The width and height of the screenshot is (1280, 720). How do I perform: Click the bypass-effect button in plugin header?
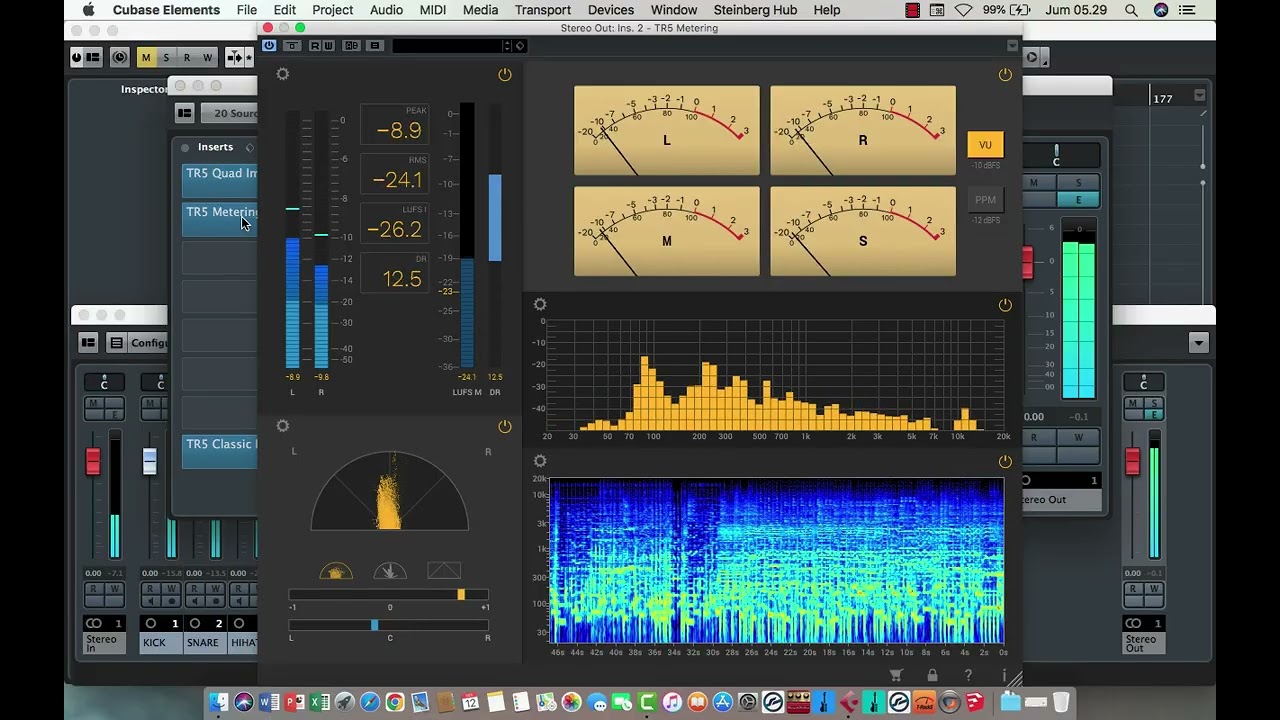[292, 46]
